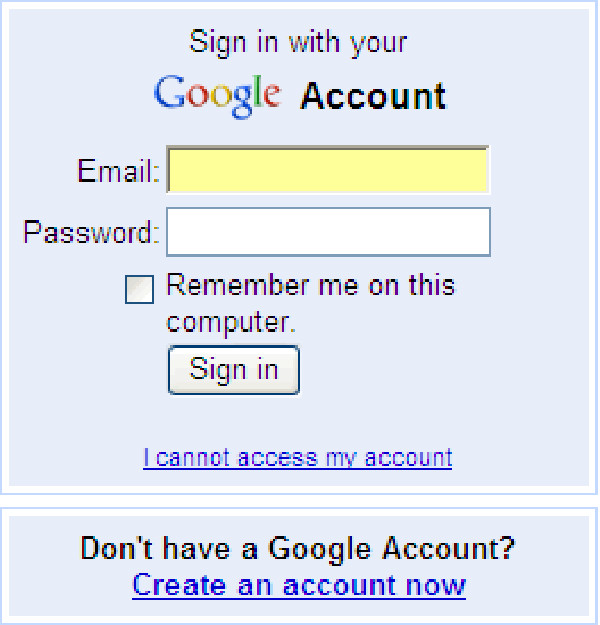Click the bold 'Account' text beside logo
The height and width of the screenshot is (625, 600).
(373, 97)
